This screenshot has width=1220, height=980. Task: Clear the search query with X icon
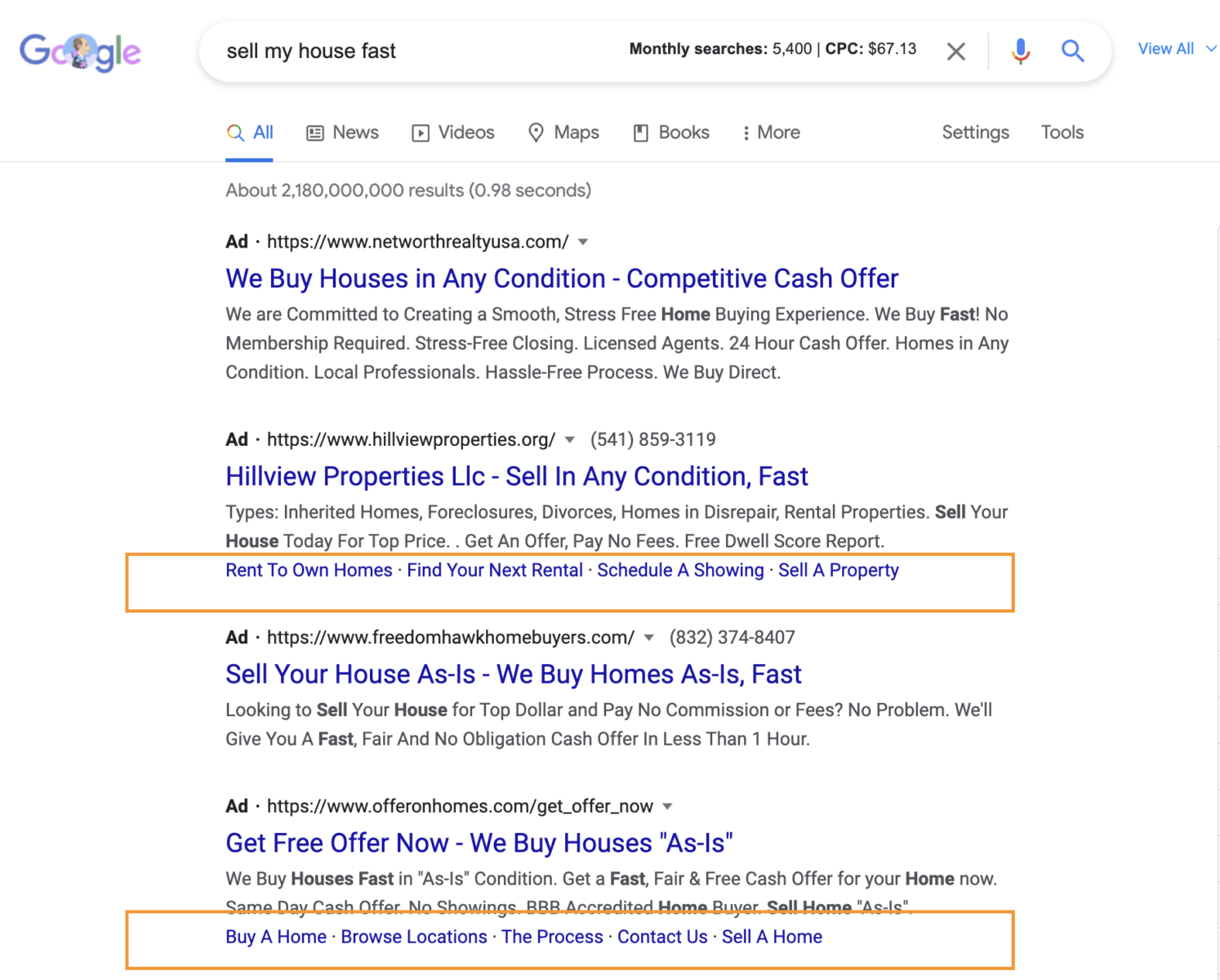click(955, 52)
